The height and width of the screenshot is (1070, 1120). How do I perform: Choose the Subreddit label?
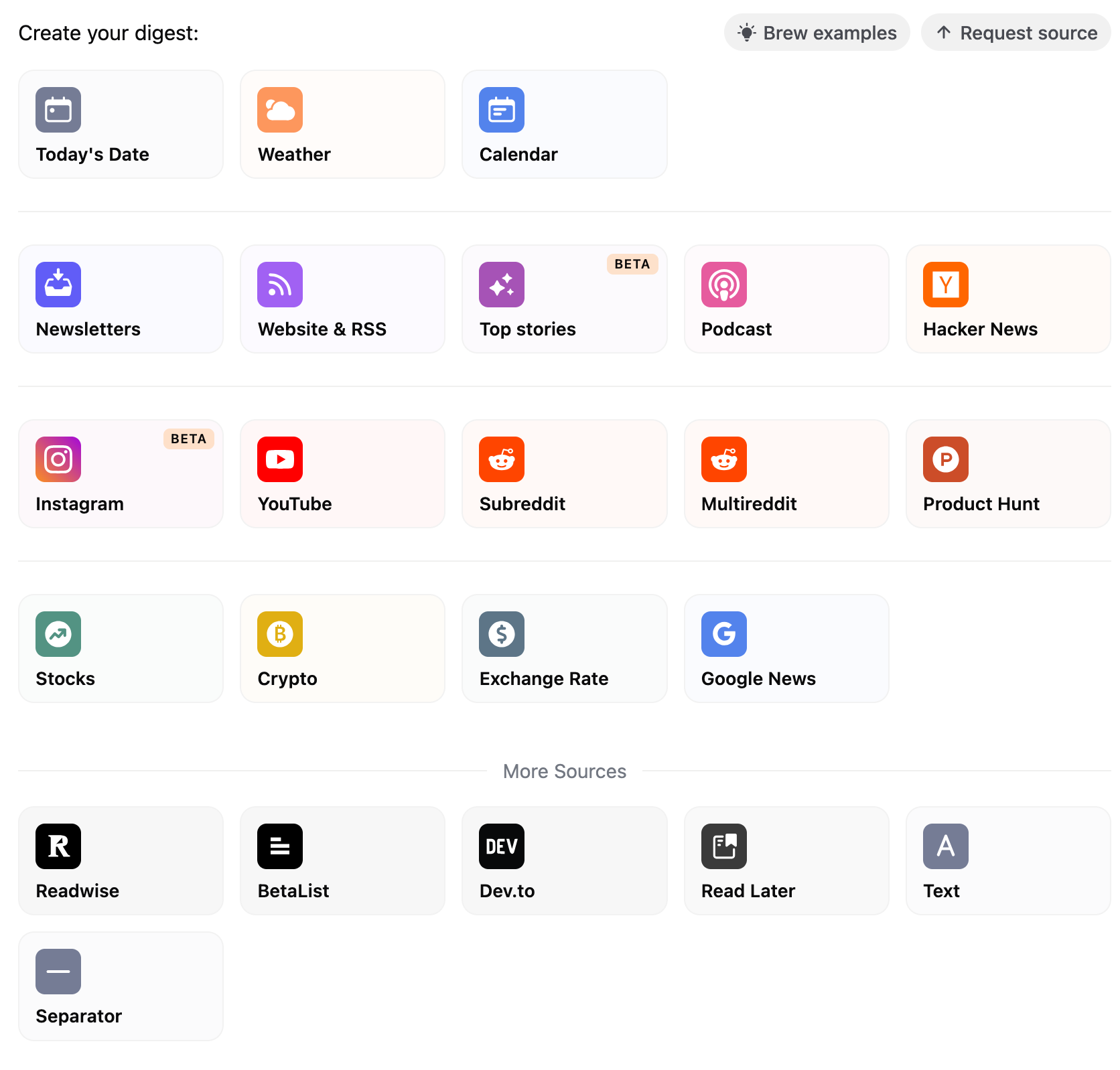[522, 504]
